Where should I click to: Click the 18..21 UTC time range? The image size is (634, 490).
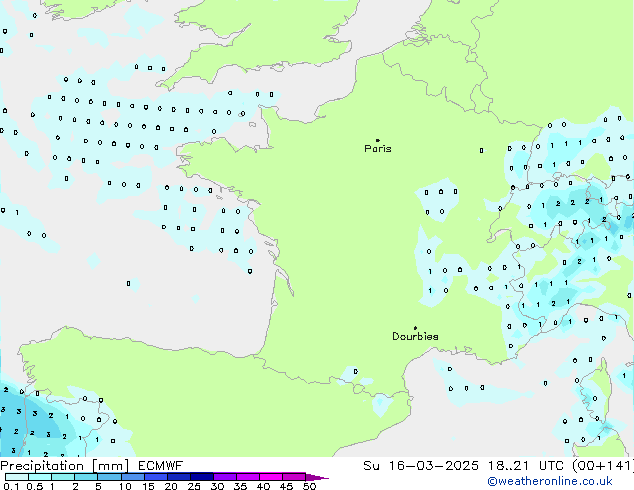tap(526, 466)
